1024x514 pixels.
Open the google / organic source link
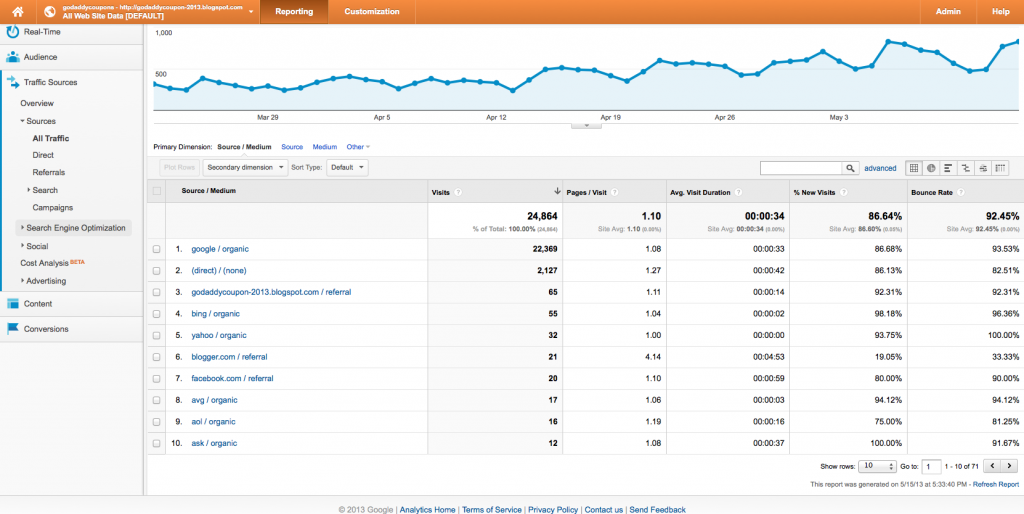coord(220,249)
